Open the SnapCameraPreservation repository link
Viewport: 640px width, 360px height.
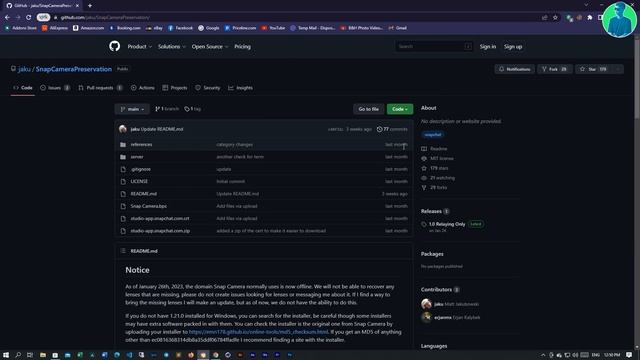coord(73,69)
